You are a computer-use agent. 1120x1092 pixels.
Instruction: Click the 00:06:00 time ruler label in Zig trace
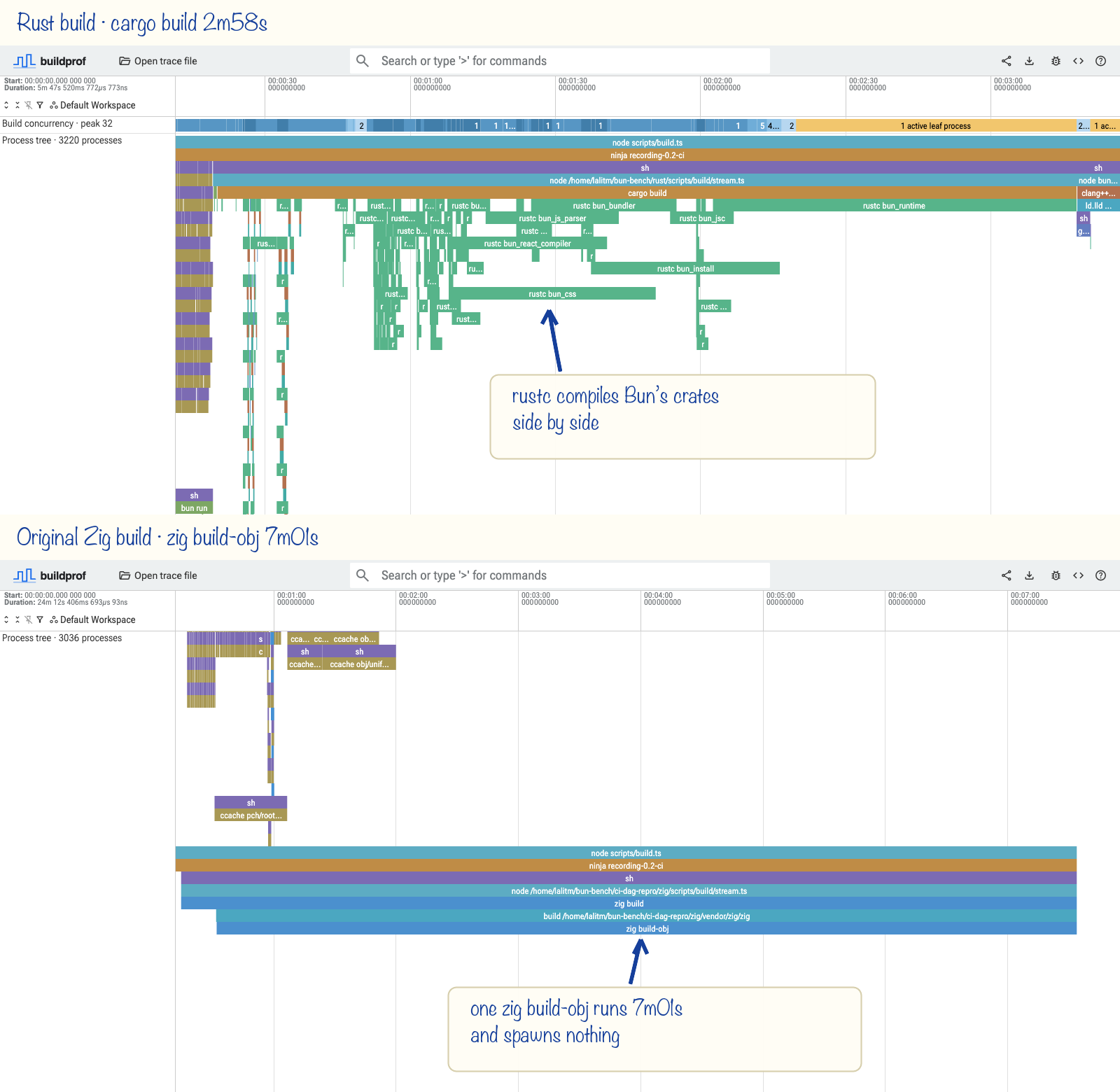(906, 598)
